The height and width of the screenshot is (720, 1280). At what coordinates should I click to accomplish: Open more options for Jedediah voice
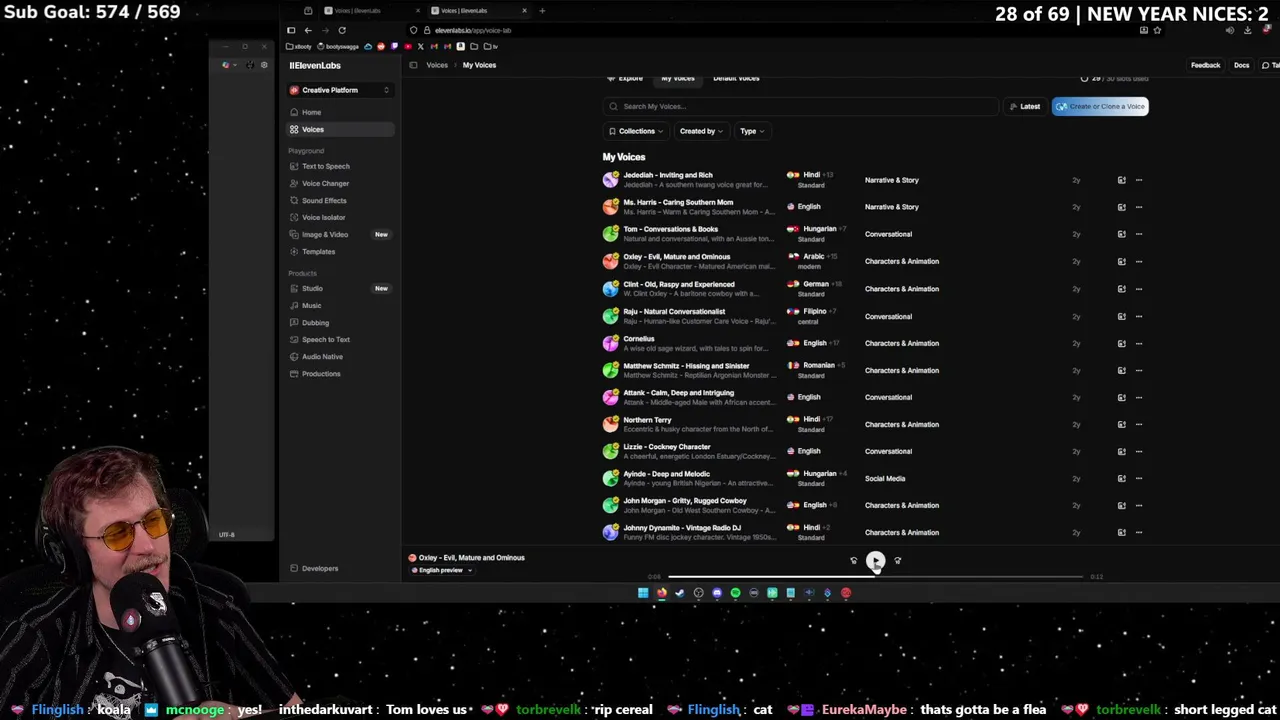(x=1138, y=180)
